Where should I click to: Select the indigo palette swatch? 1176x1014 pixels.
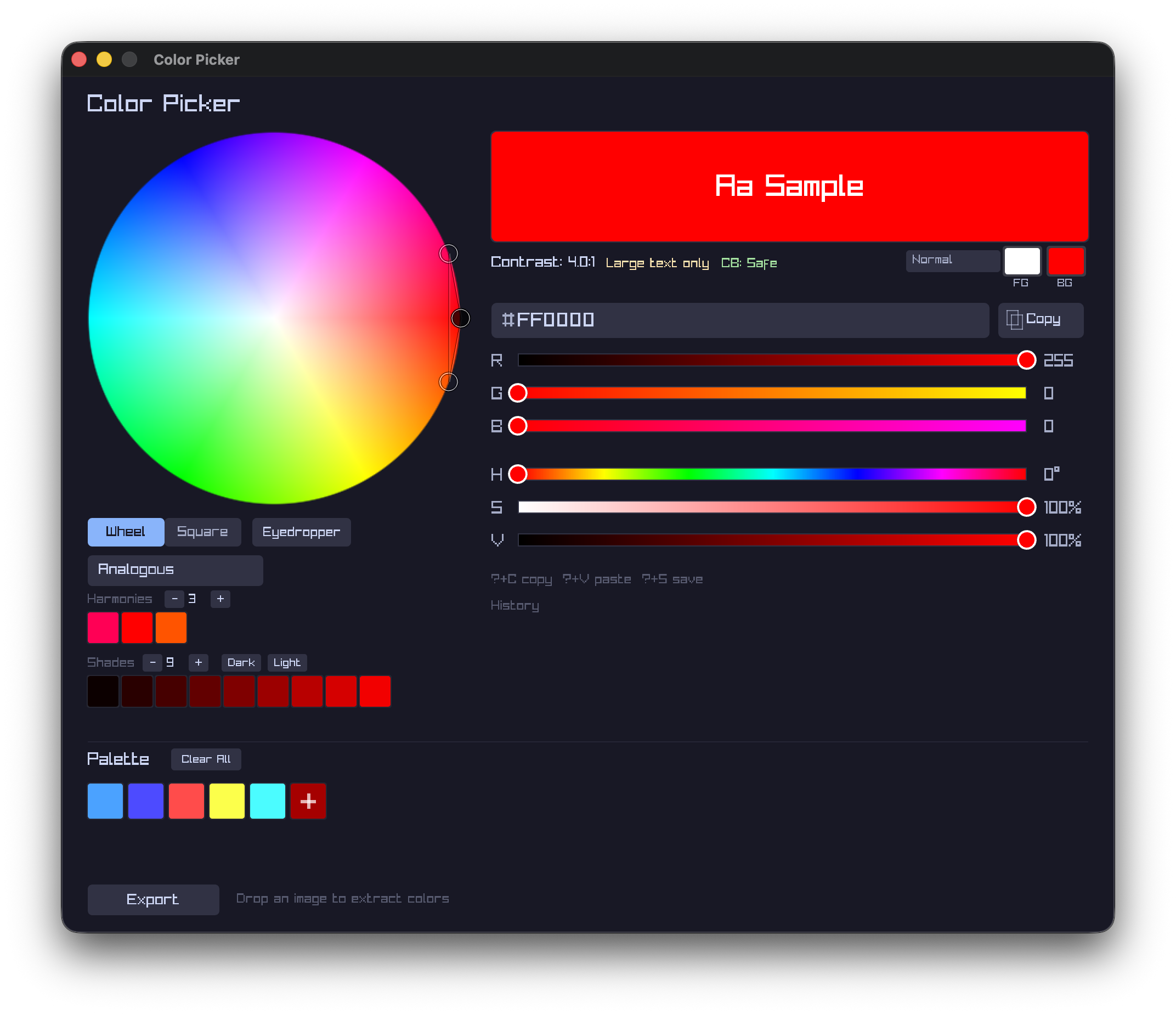point(146,801)
